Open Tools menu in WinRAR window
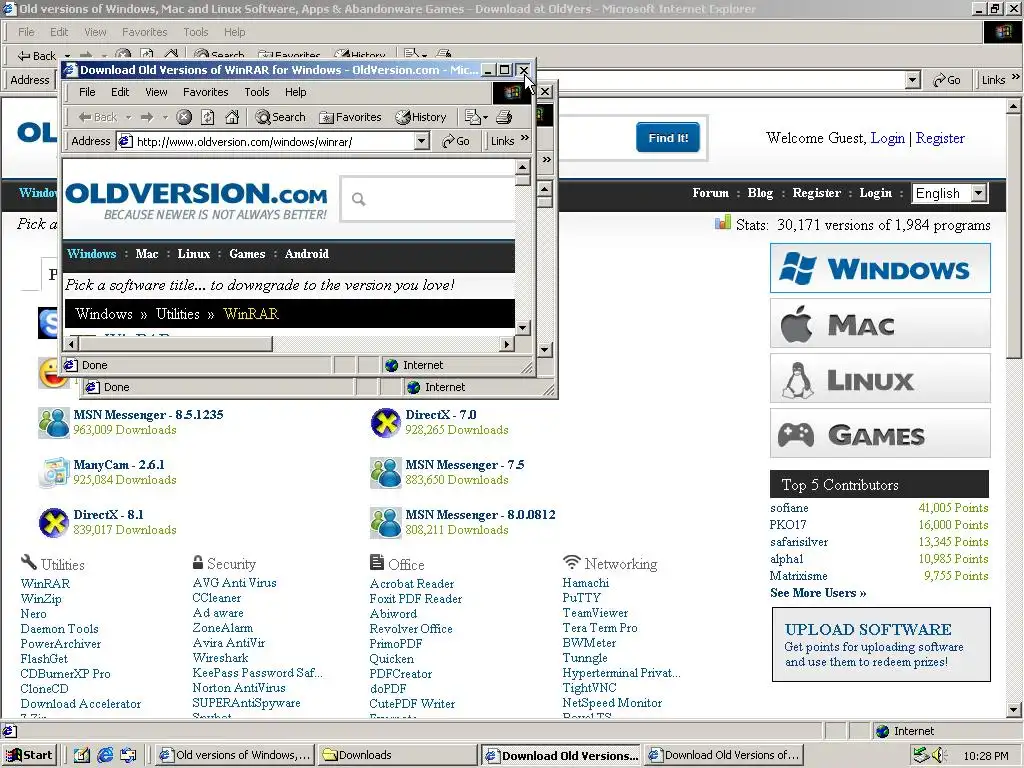The width and height of the screenshot is (1024, 768). 257,92
